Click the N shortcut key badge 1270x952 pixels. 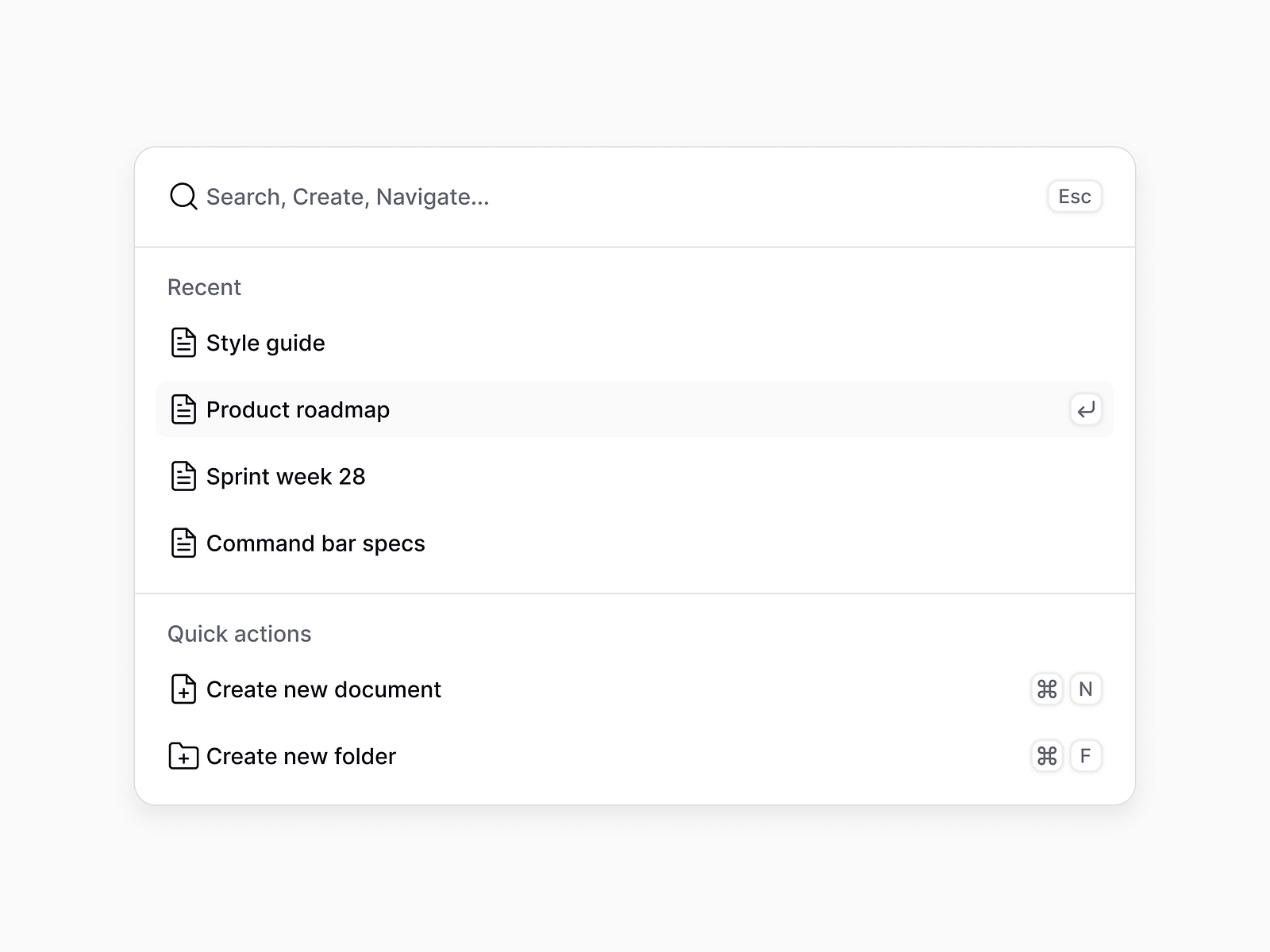(1086, 689)
